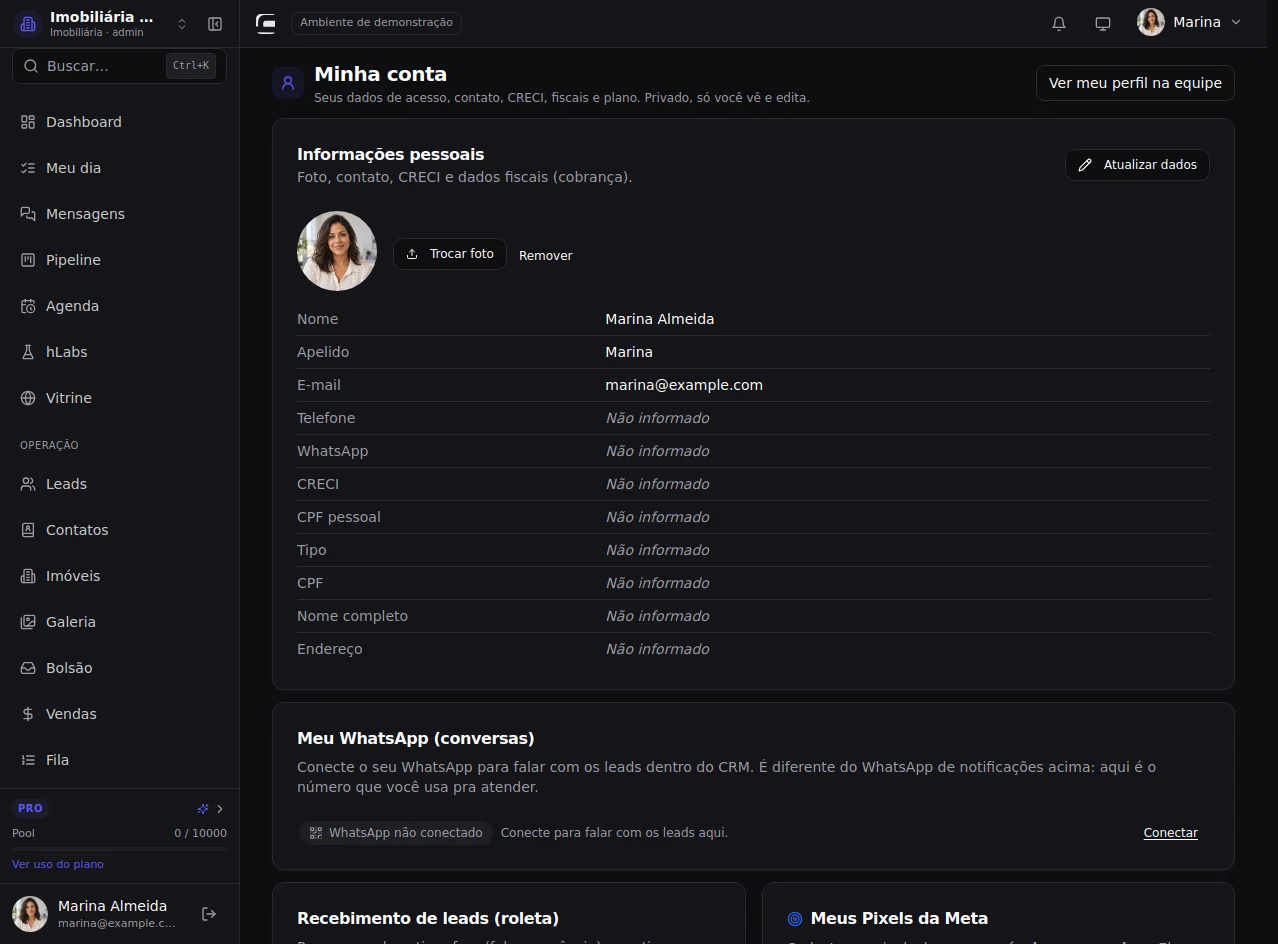Open the Pipeline page
Image resolution: width=1278 pixels, height=944 pixels.
(119, 260)
